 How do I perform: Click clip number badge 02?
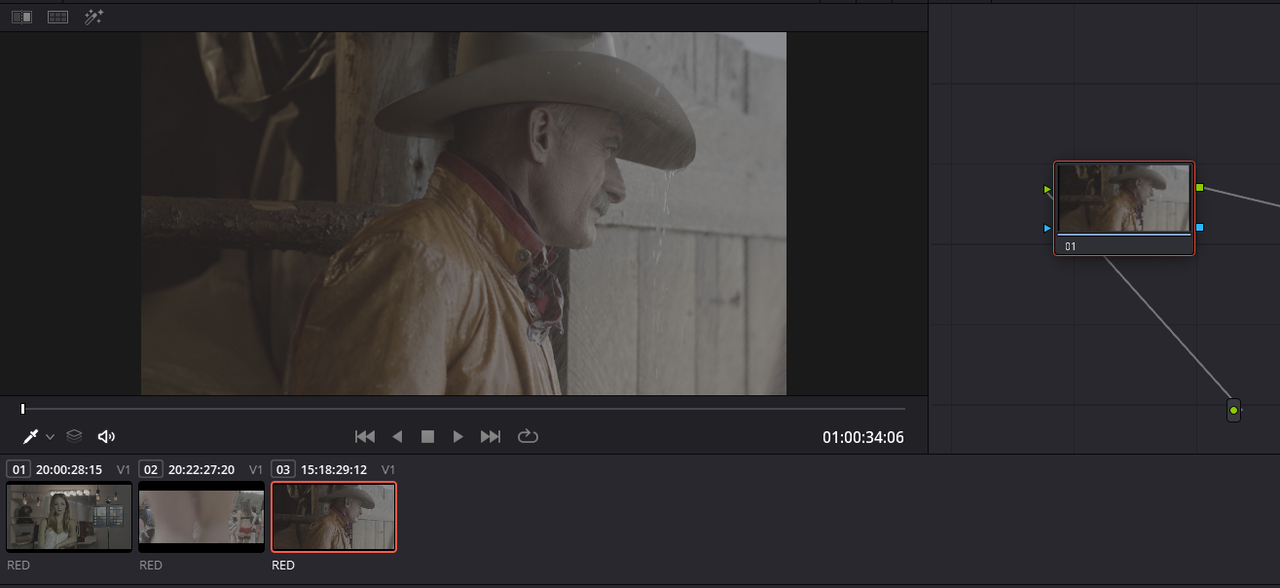click(150, 469)
